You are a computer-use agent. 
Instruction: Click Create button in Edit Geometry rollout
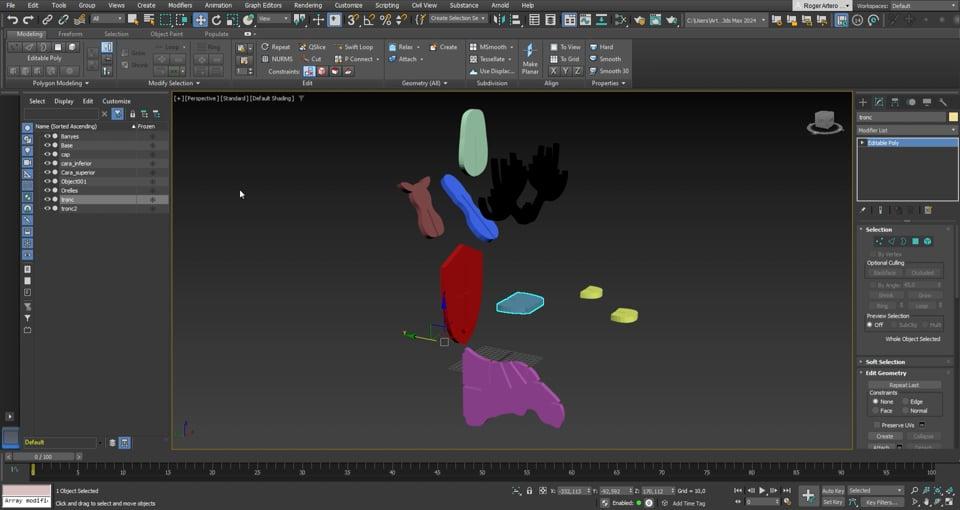point(885,437)
